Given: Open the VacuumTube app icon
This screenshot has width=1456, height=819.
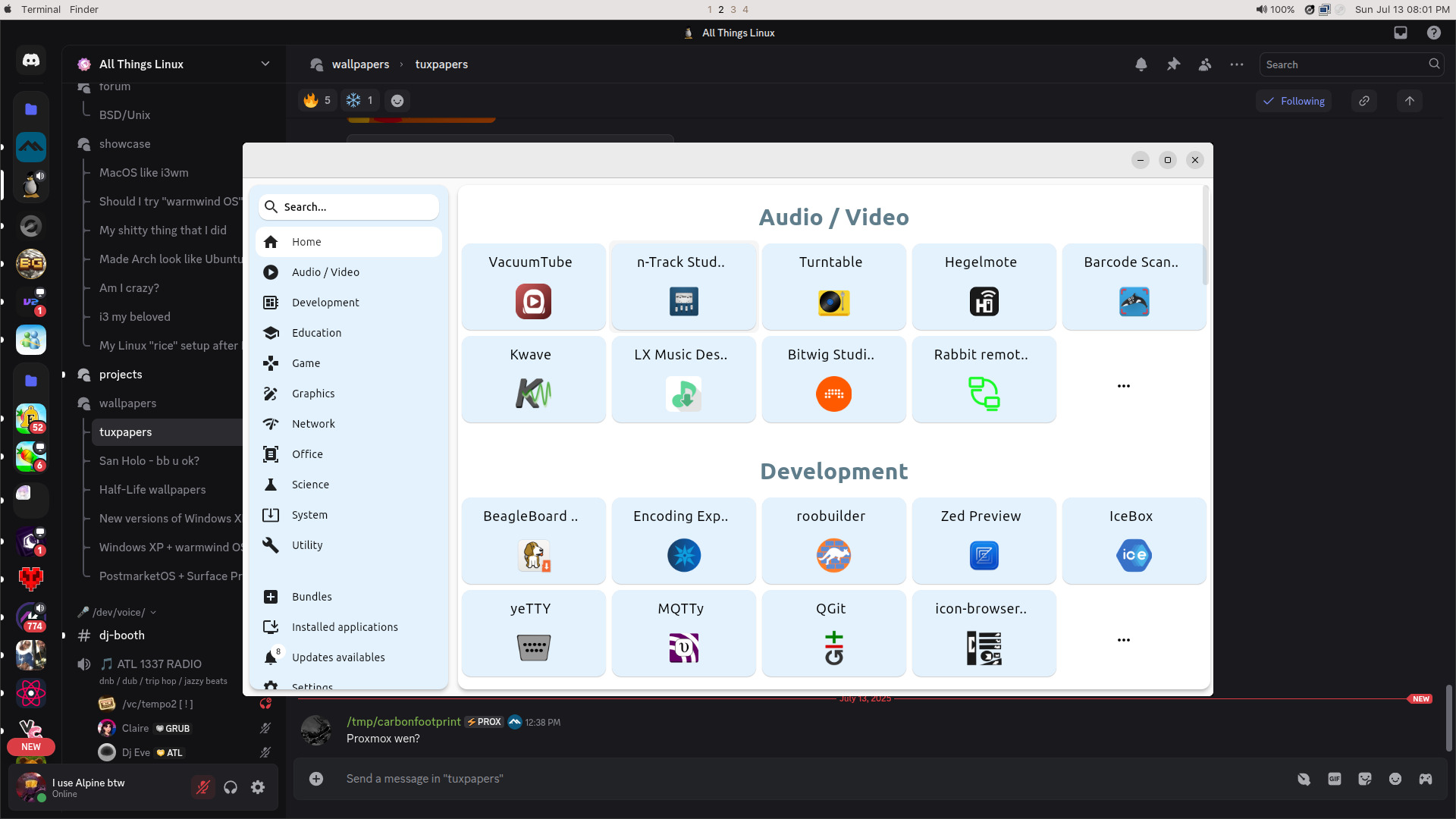Looking at the screenshot, I should (533, 301).
